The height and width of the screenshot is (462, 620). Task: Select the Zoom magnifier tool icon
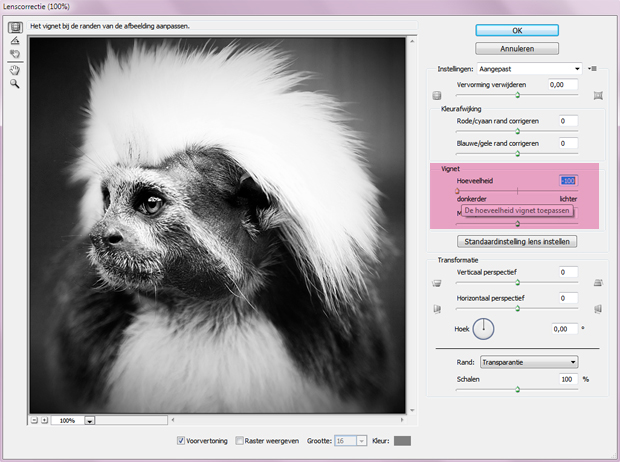point(15,83)
